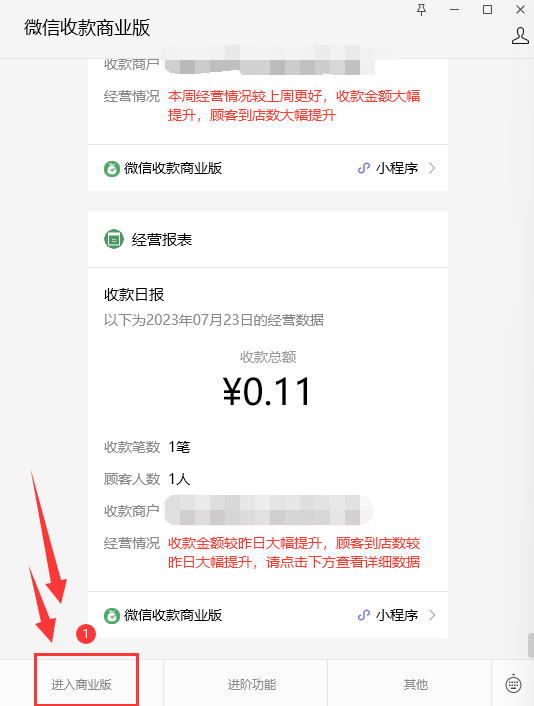Image resolution: width=534 pixels, height=706 pixels.
Task: Click the 收款日报 heading
Action: tap(134, 294)
